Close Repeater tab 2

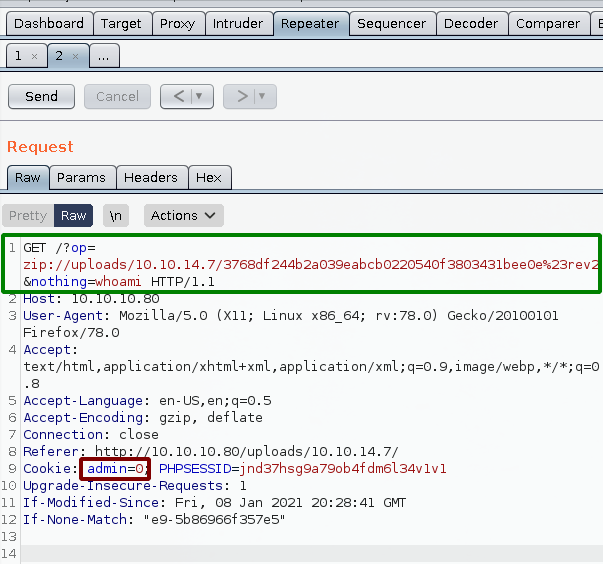(75, 57)
